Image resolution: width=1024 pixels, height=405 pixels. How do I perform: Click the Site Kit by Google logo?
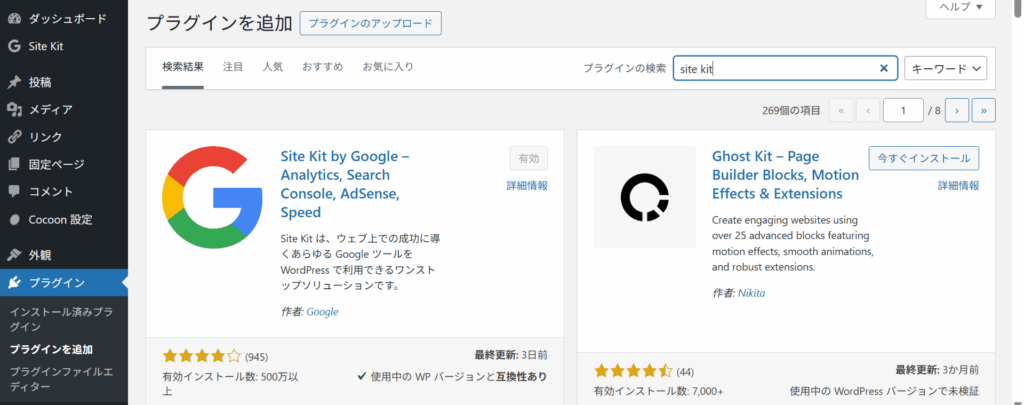point(212,197)
